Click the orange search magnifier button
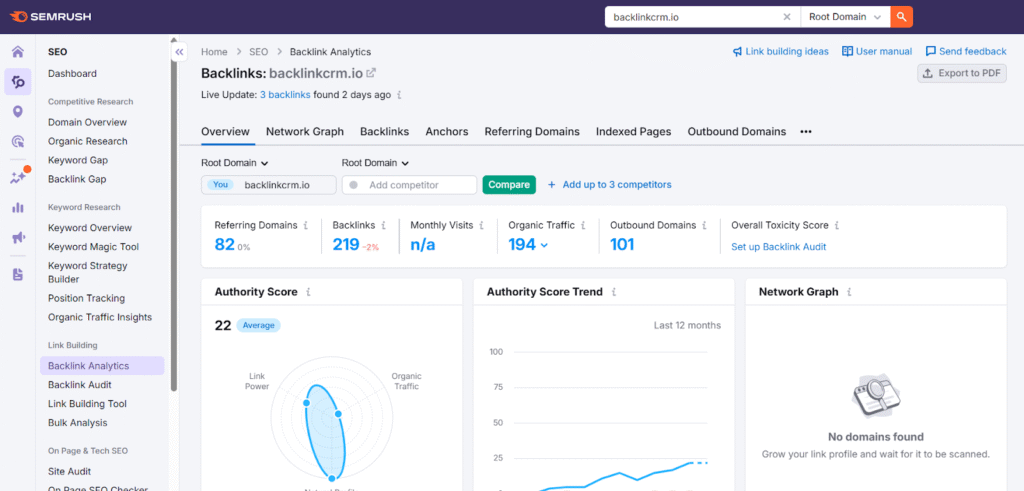1024x491 pixels. (901, 17)
